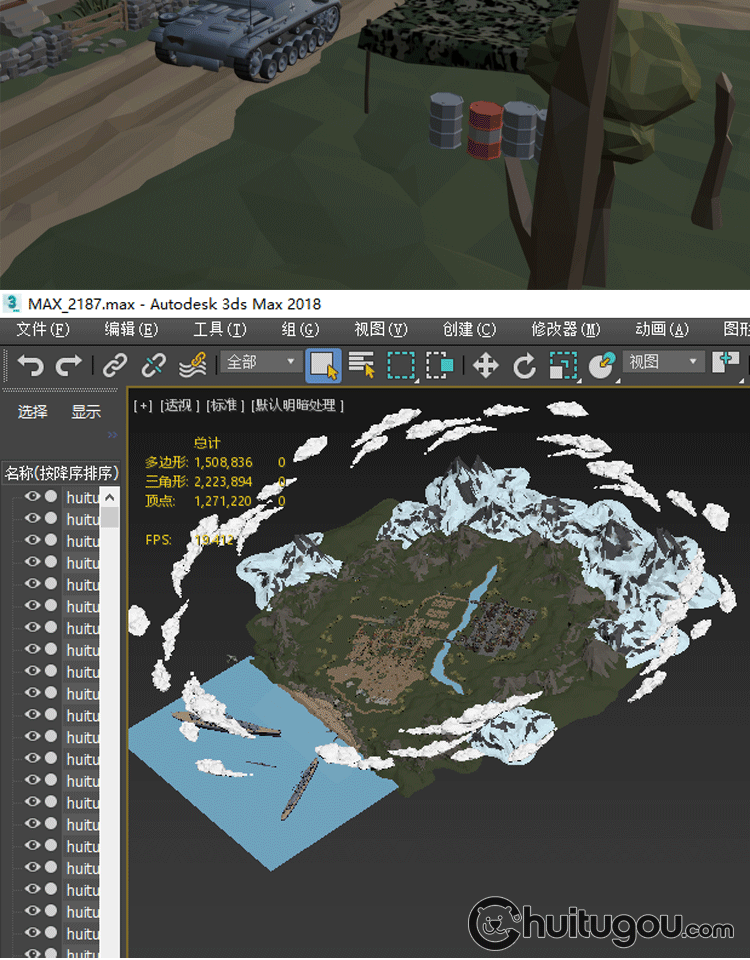
Task: Click the 名称(按降序排序) column header
Action: (61, 473)
